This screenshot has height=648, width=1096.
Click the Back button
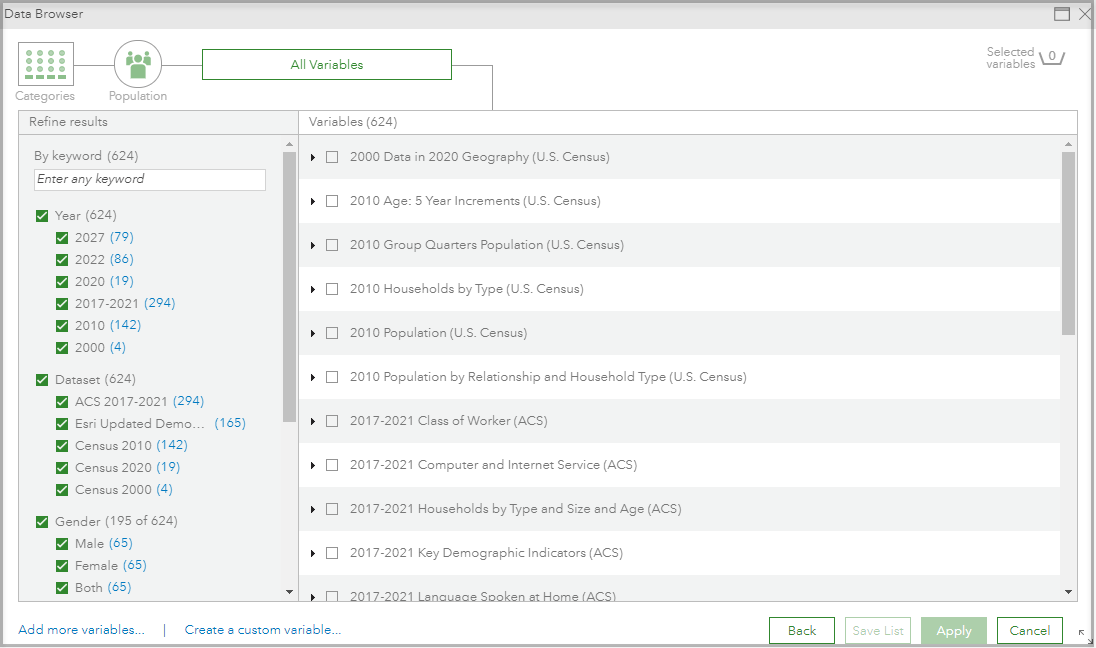click(802, 631)
